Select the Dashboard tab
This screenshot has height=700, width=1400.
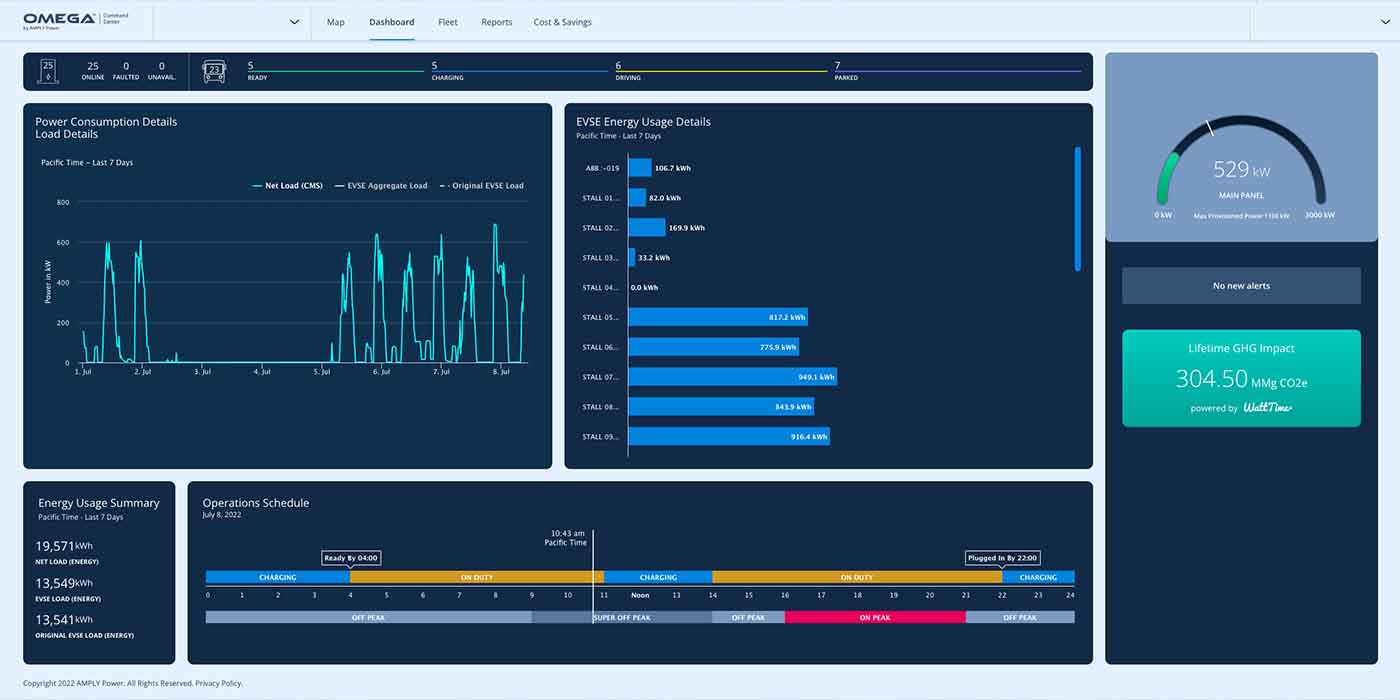point(391,21)
